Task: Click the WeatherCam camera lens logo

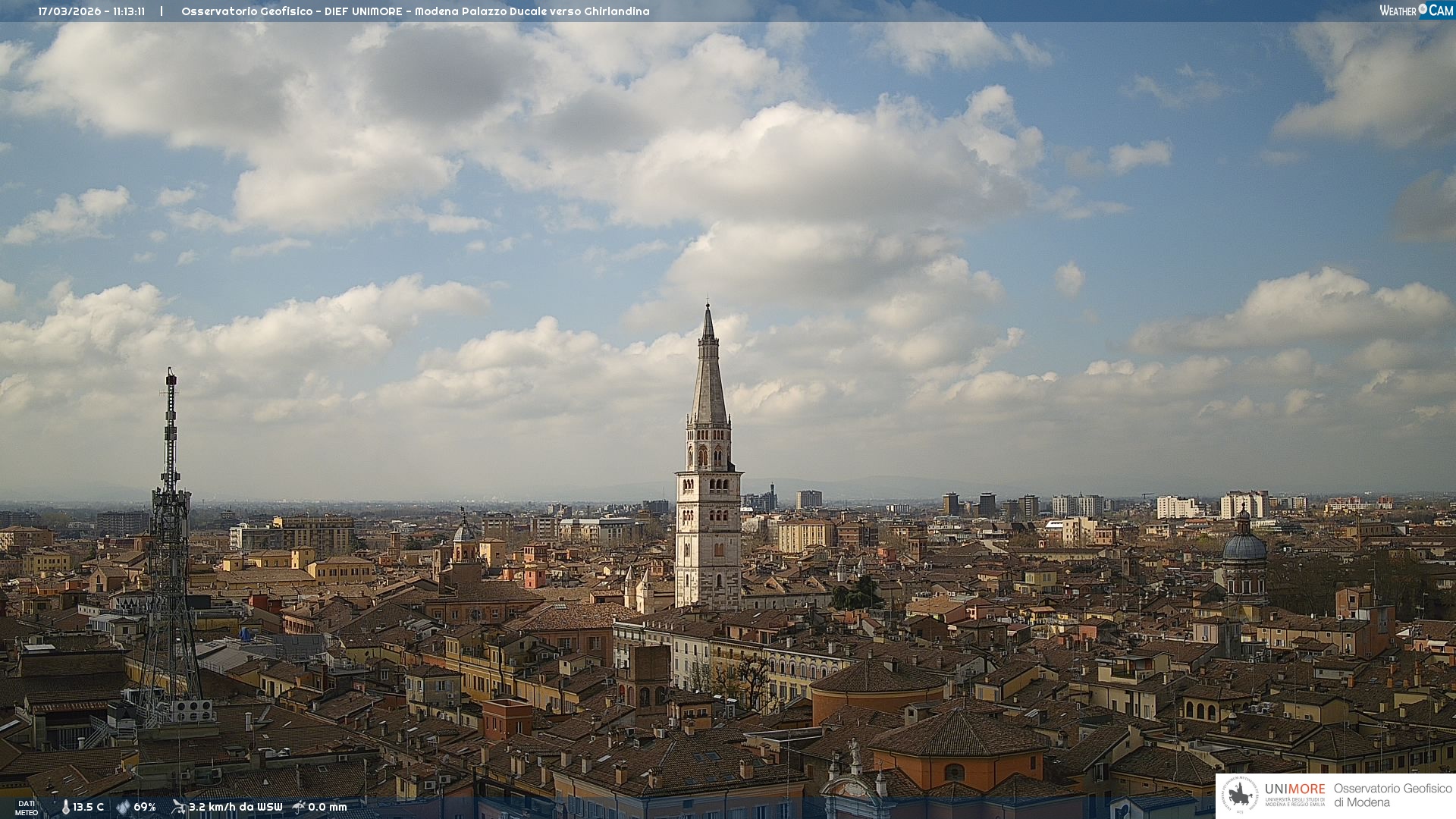Action: 1423,10
